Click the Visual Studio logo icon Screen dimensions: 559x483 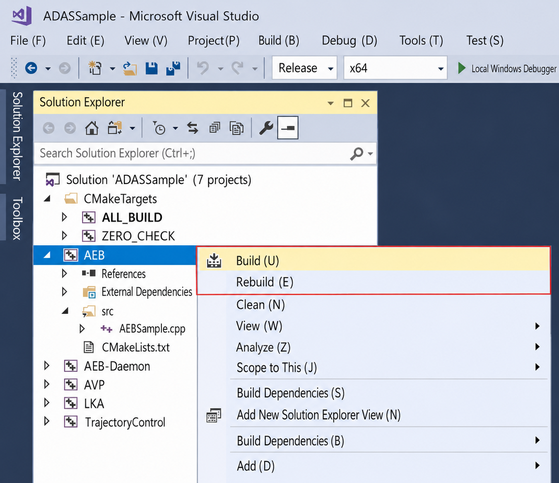point(22,16)
